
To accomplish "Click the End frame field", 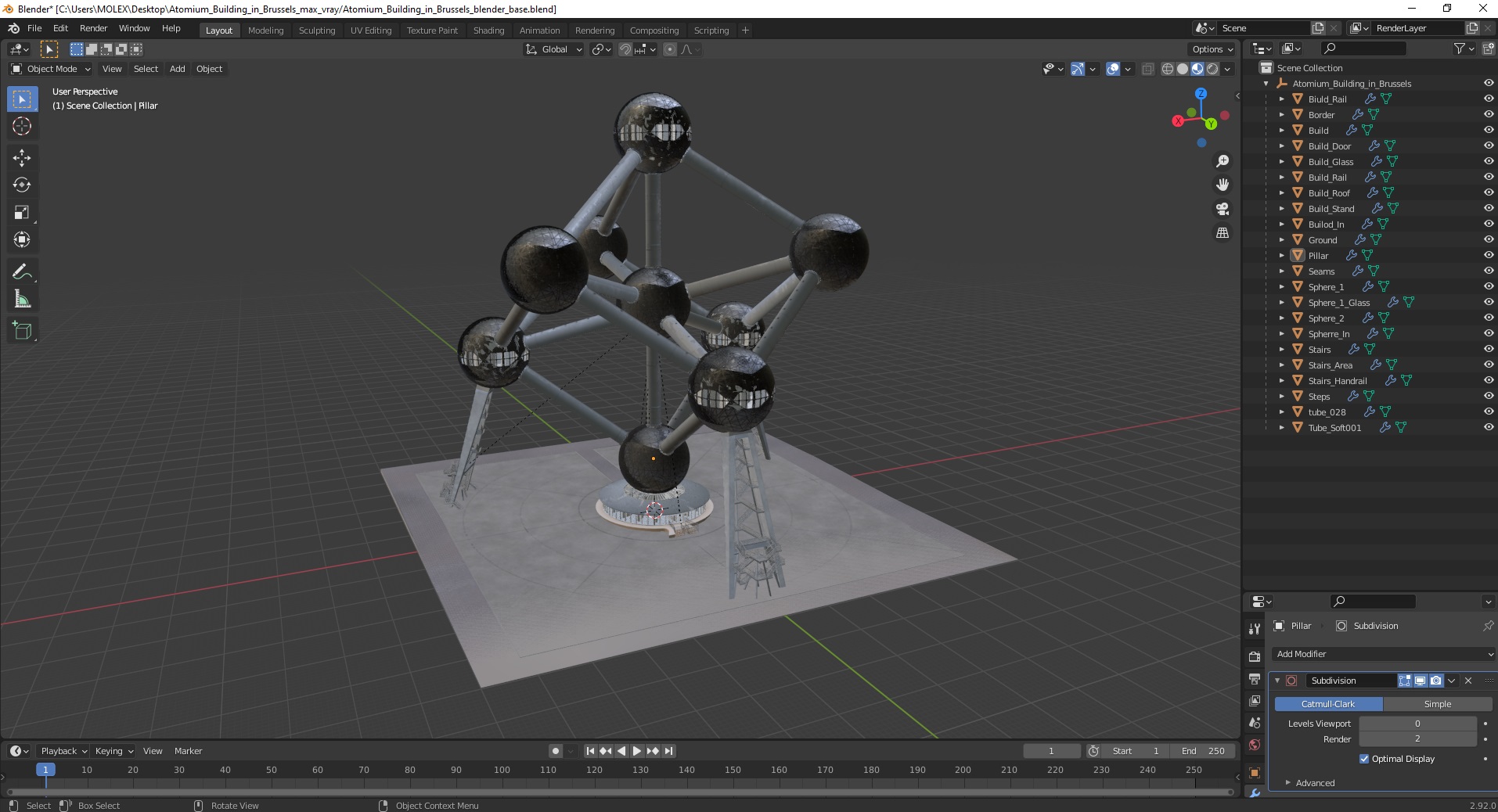I will coord(1204,751).
